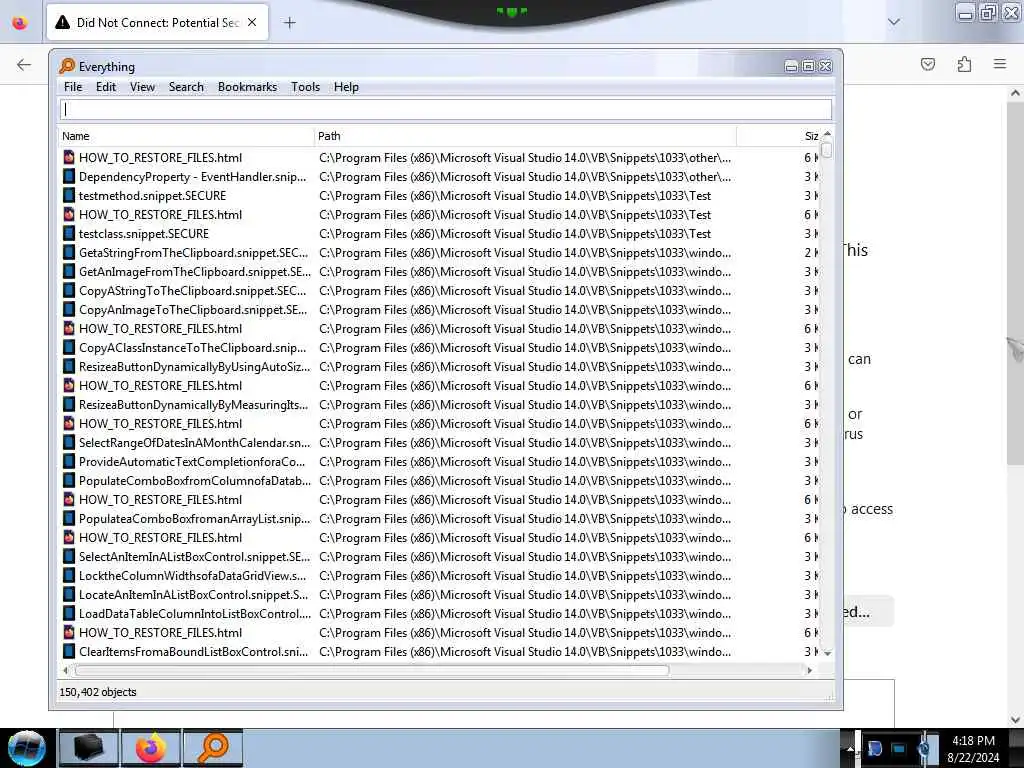Viewport: 1024px width, 768px height.
Task: Click the vertical scrollbar thumb in results list
Action: click(x=827, y=150)
